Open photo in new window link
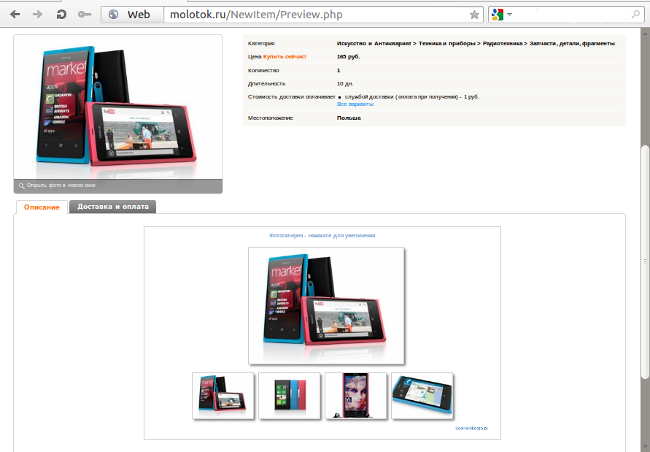 pyautogui.click(x=61, y=185)
